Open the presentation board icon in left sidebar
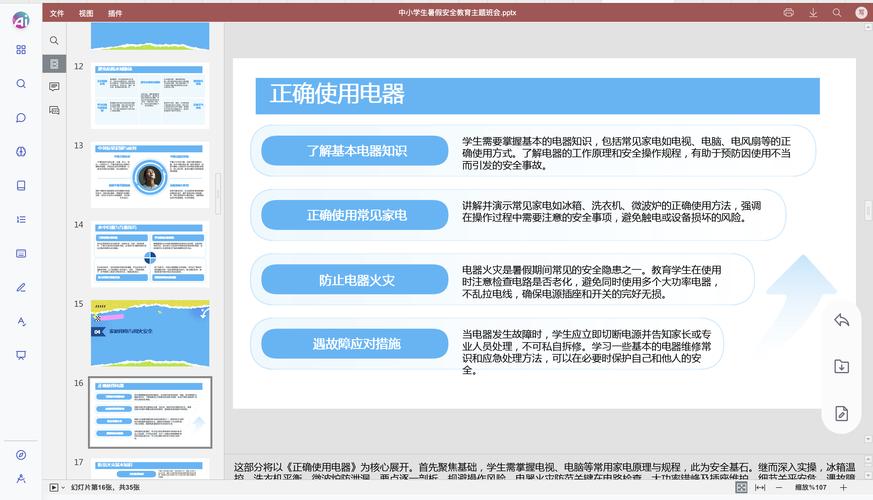 tap(21, 355)
